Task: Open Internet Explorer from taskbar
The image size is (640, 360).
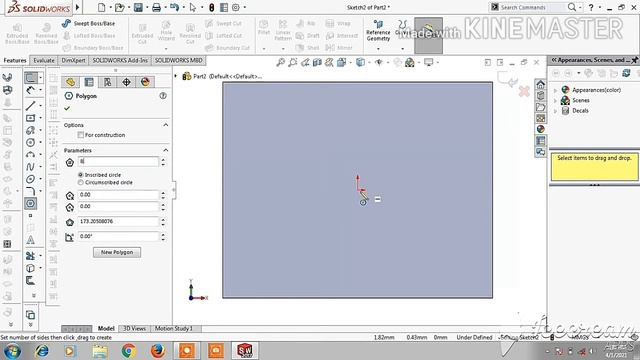Action: (42, 351)
